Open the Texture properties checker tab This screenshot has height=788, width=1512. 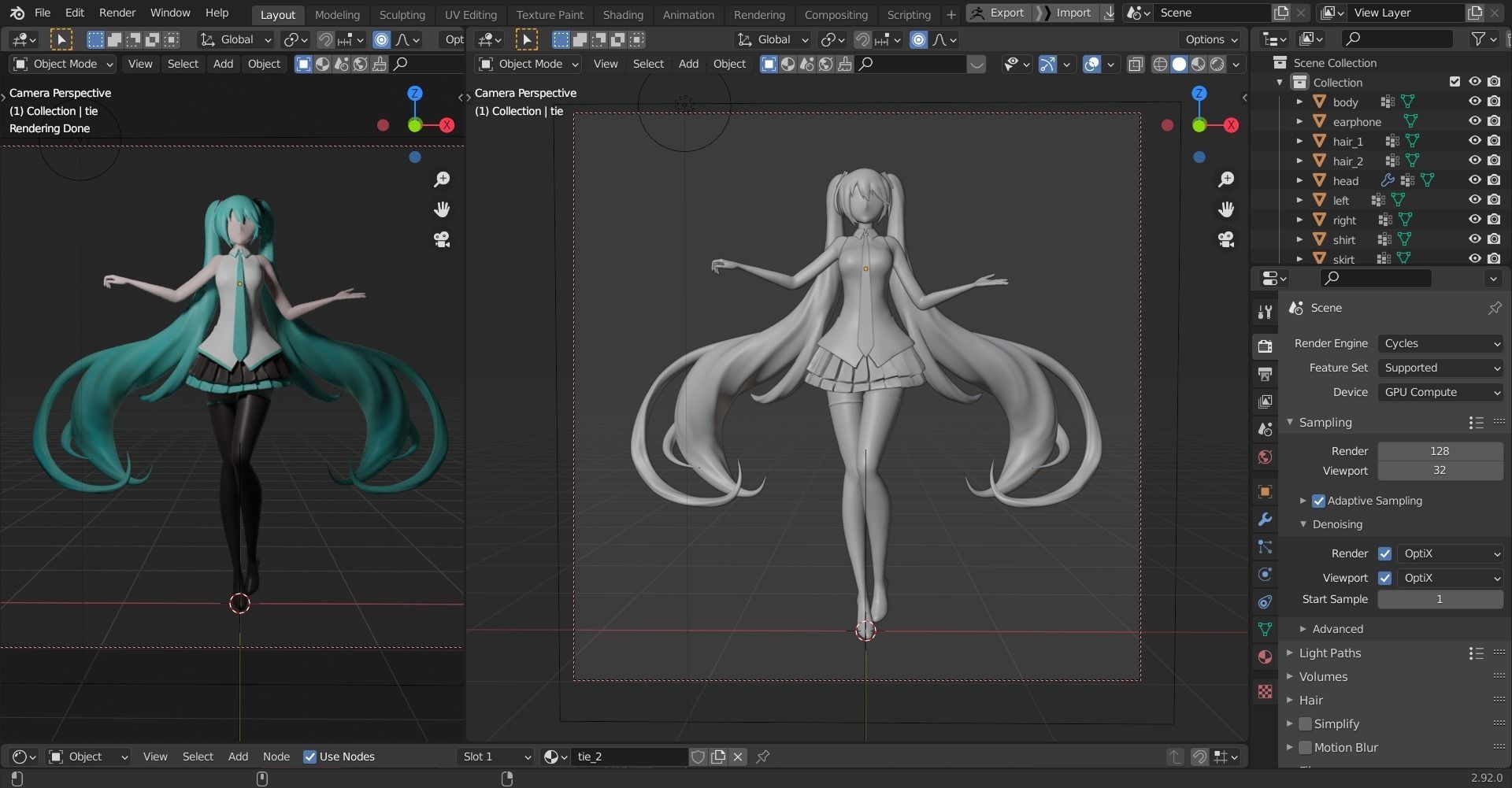click(x=1265, y=691)
